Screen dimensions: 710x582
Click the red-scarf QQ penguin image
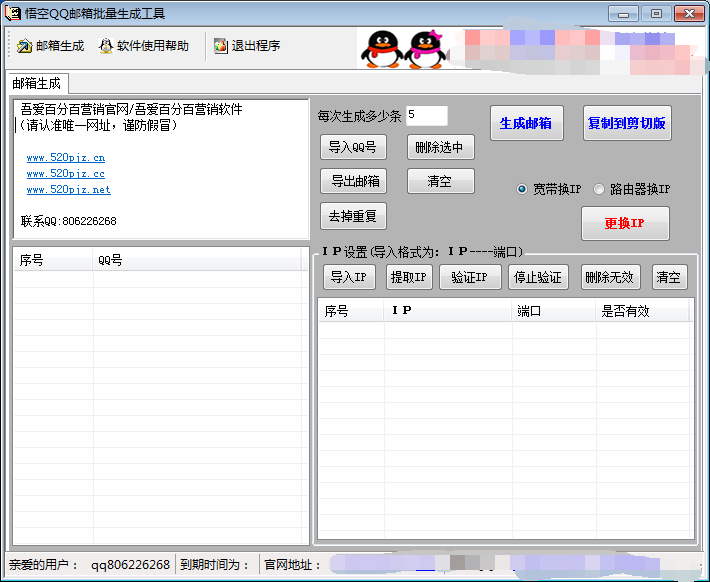tap(381, 49)
